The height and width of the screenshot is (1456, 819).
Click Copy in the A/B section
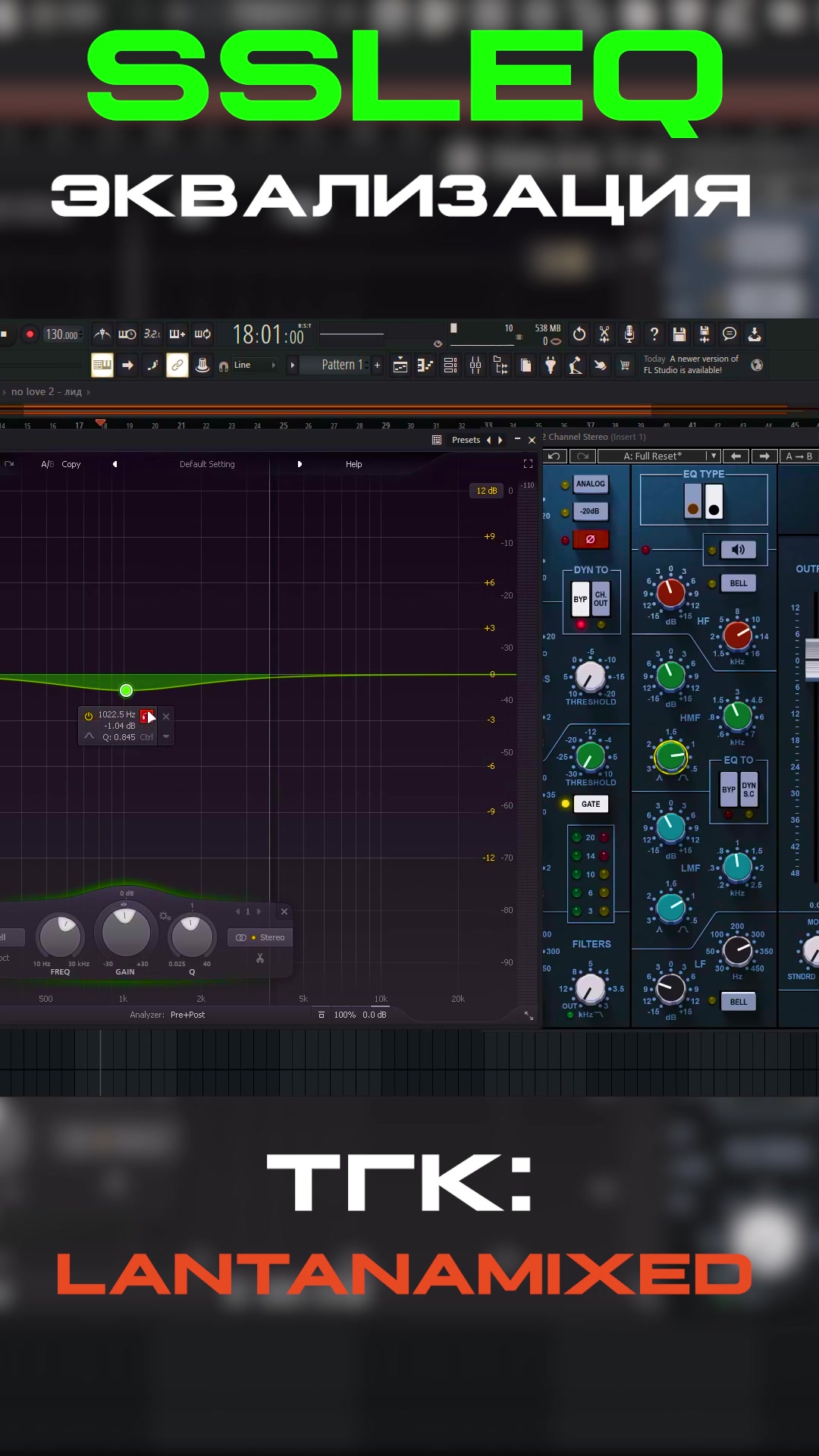(x=71, y=464)
